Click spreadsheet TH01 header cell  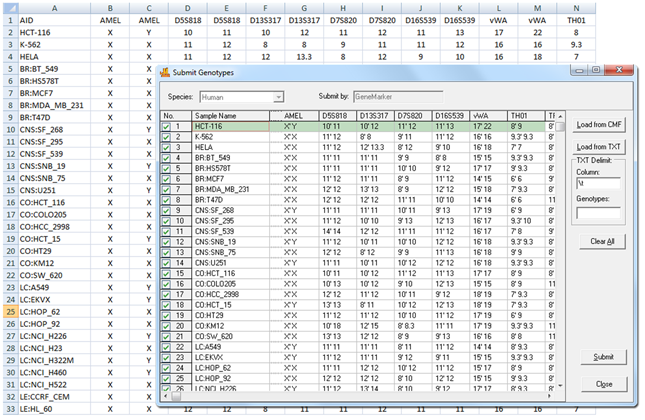(x=576, y=20)
